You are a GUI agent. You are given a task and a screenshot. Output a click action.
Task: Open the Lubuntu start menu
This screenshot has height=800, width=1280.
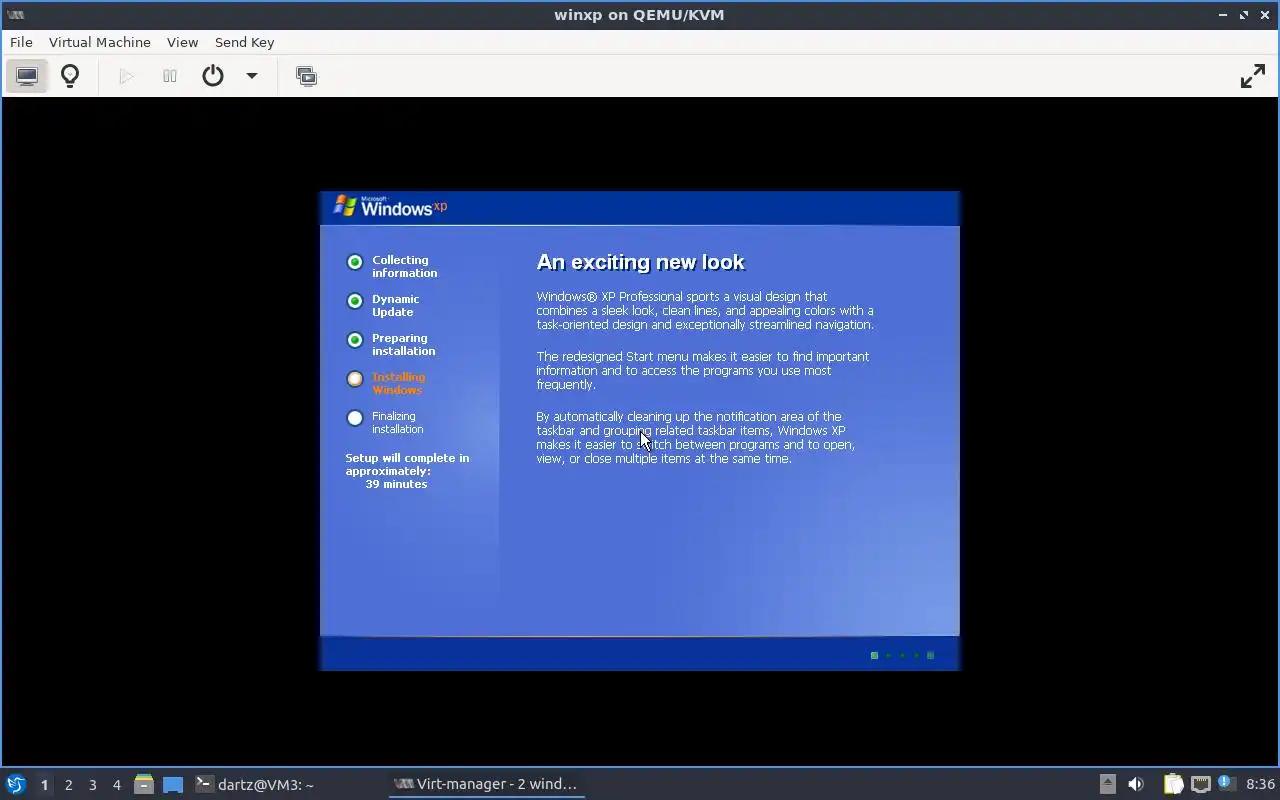(x=16, y=784)
